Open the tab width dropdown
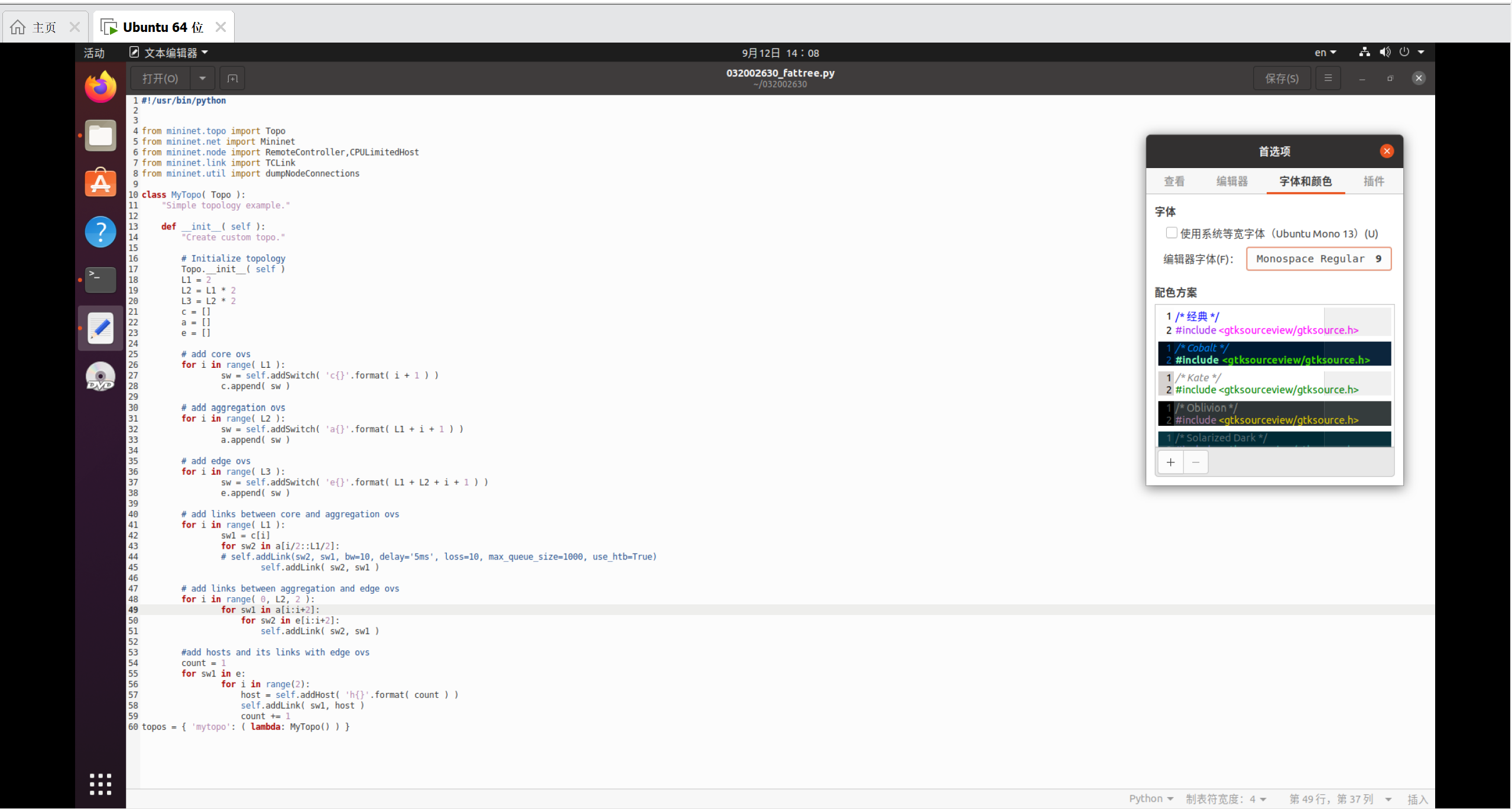 coord(1226,799)
